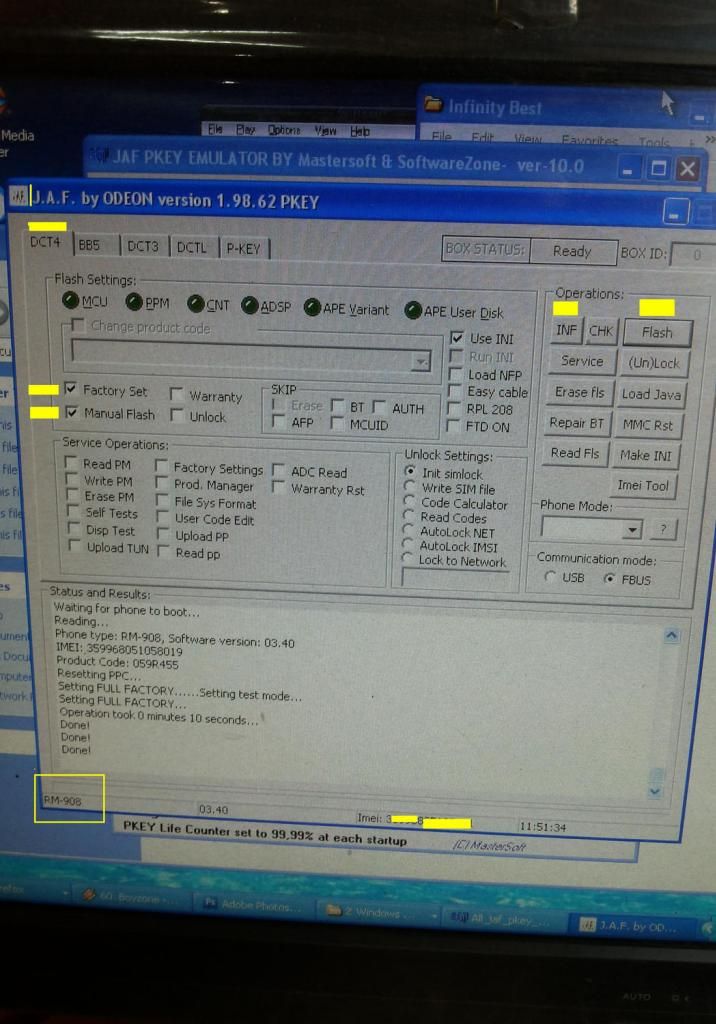Toggle the APE User Disk indicator

pos(412,311)
